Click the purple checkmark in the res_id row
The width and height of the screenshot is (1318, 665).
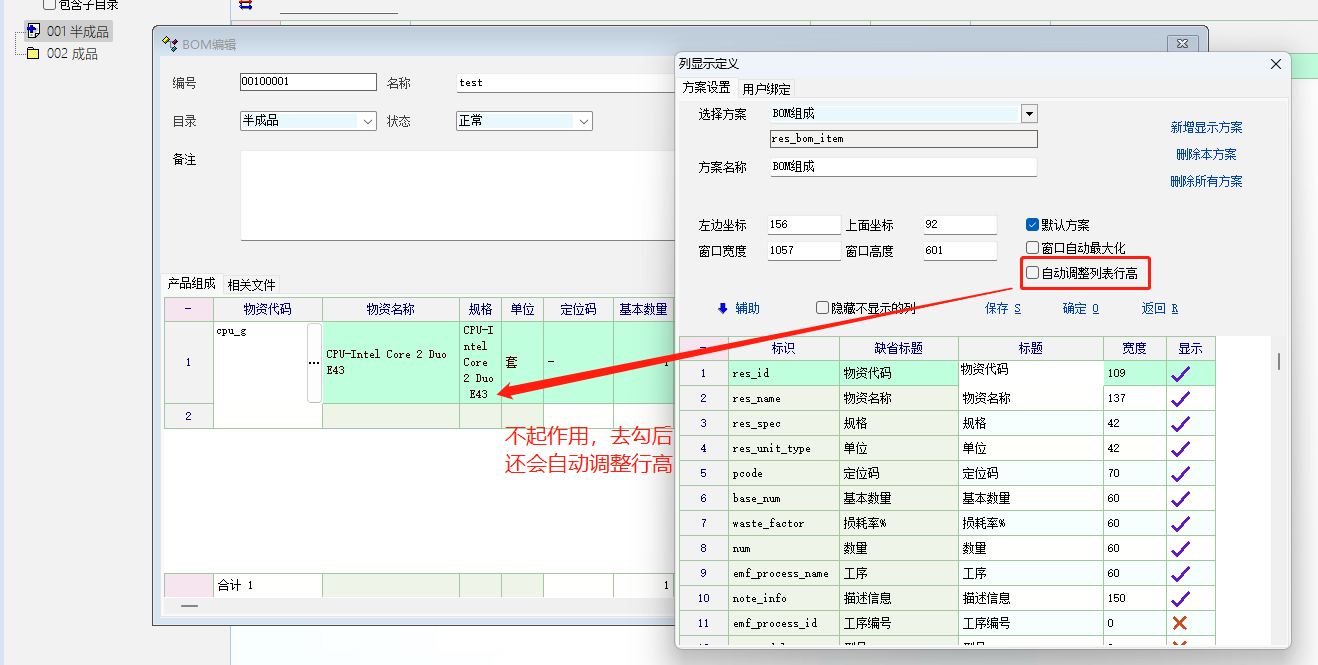pos(1181,373)
